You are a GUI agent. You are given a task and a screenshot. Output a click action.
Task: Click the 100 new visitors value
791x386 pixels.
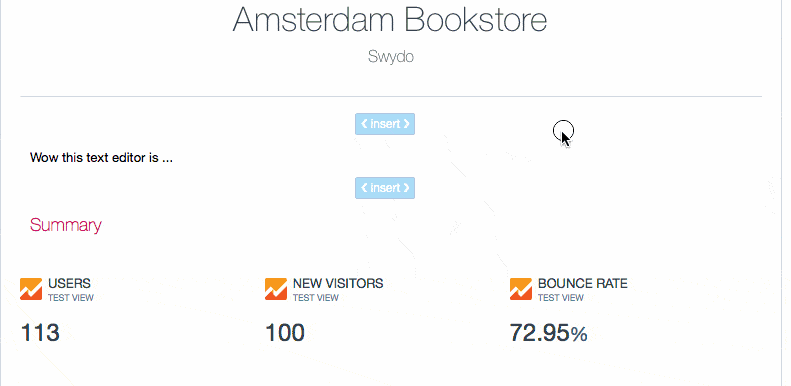(x=285, y=333)
